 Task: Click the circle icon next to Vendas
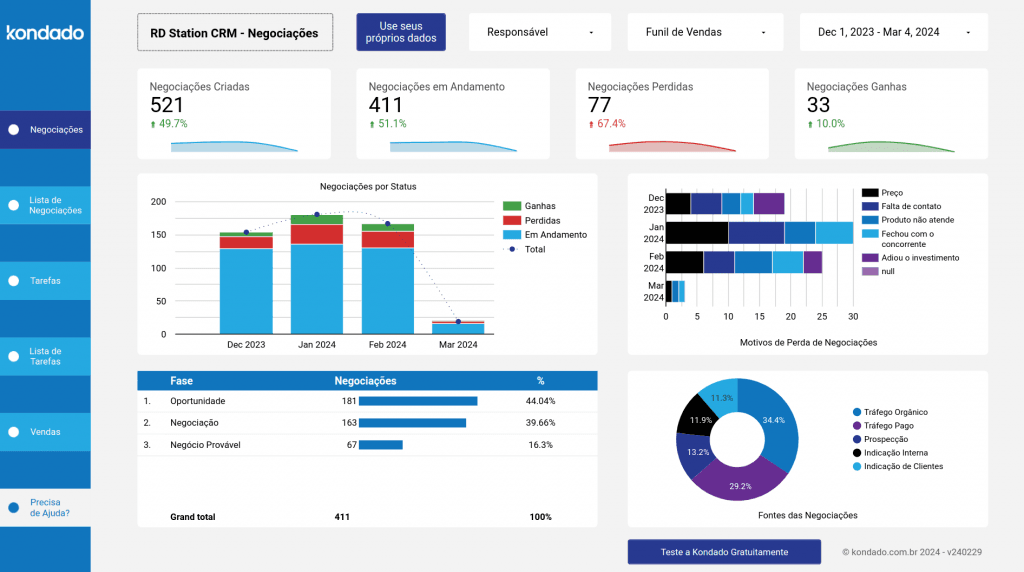coord(13,432)
